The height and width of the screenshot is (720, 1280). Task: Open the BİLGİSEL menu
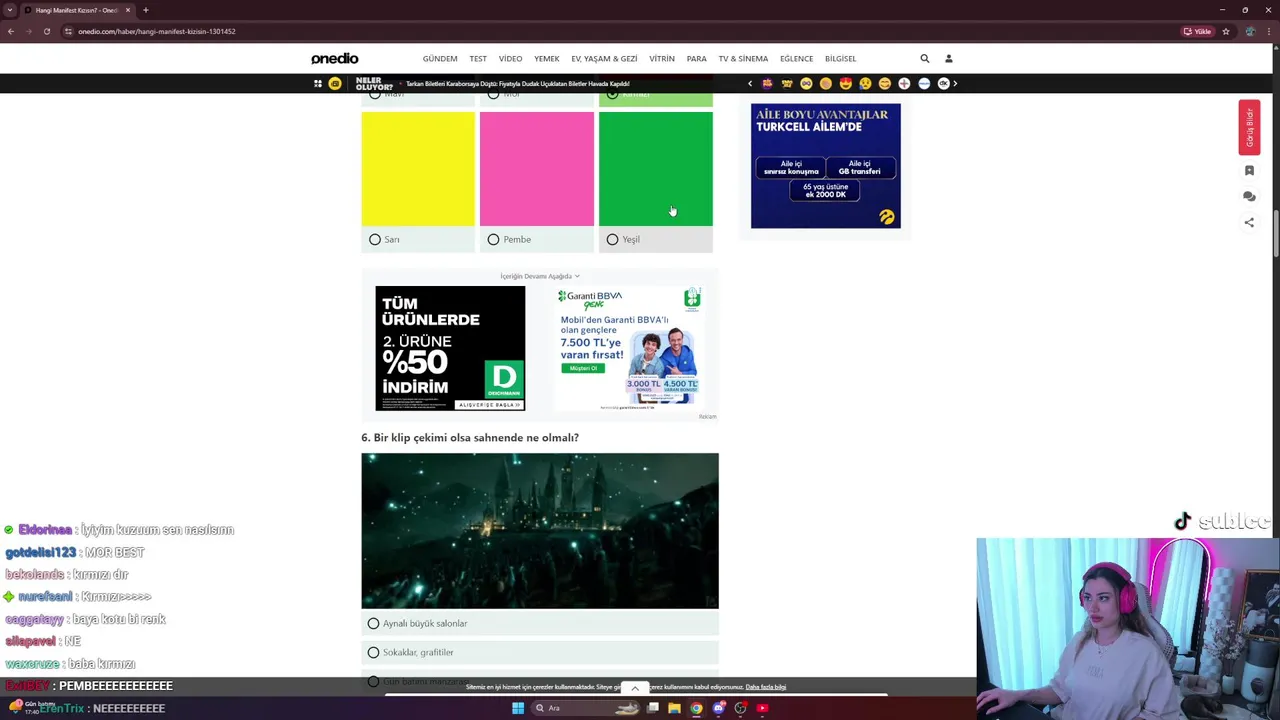tap(841, 59)
